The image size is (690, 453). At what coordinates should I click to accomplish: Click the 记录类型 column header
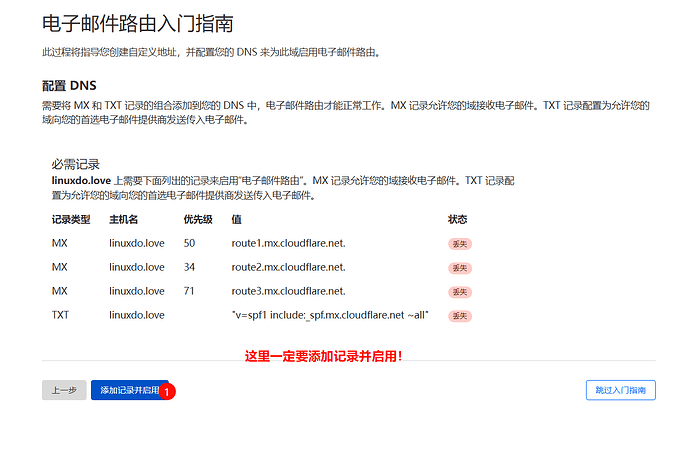click(x=71, y=219)
